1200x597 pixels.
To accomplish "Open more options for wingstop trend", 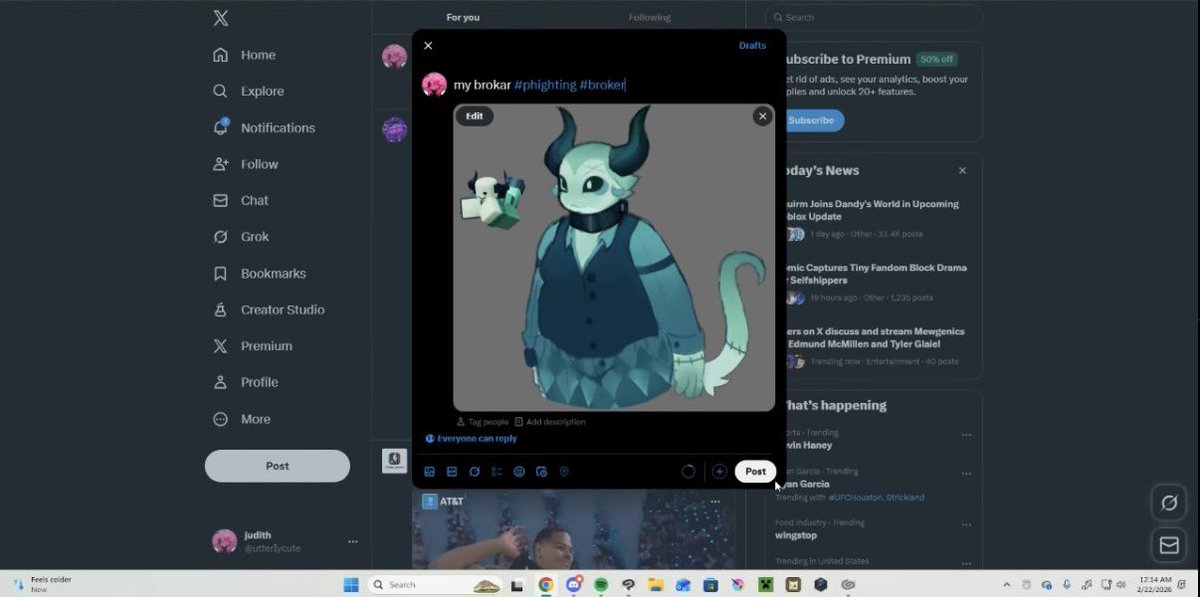I will [966, 524].
